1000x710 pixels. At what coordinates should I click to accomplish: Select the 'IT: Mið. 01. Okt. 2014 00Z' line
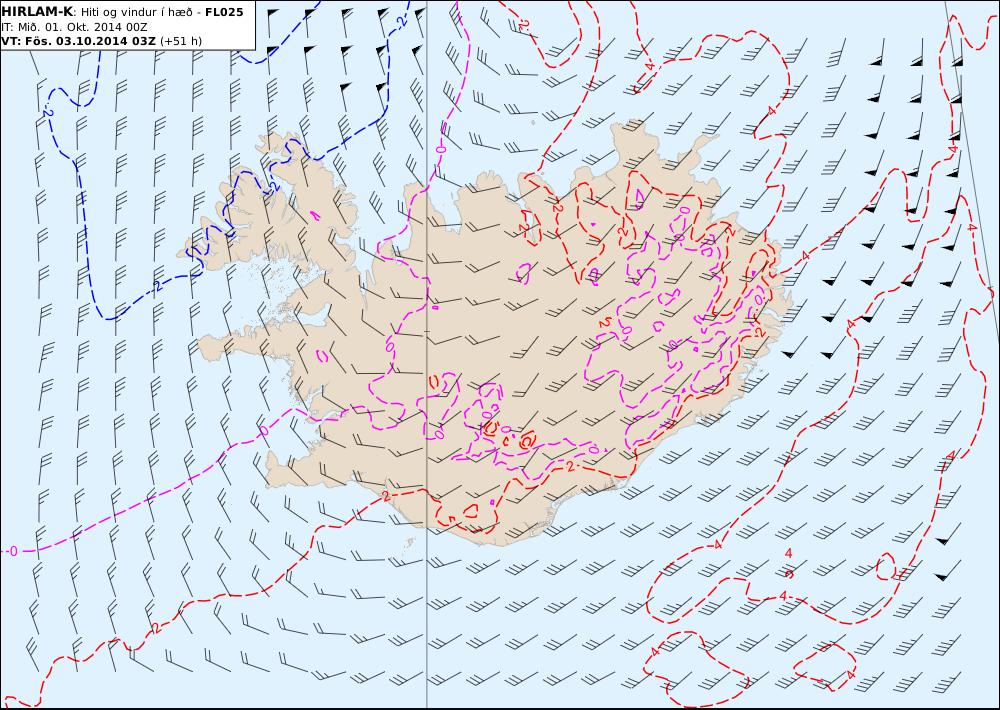[x=74, y=27]
